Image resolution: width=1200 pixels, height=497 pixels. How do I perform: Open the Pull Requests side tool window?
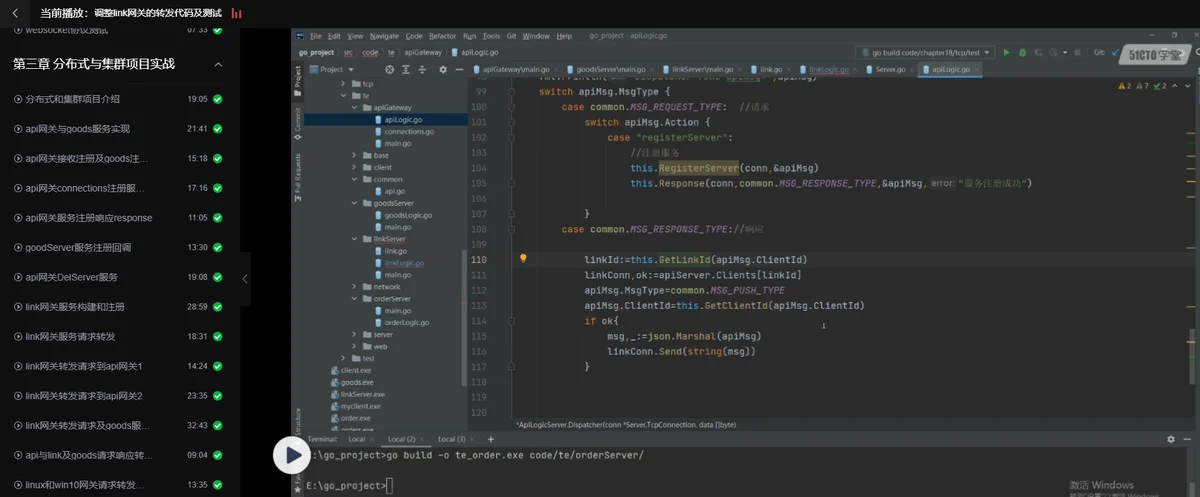[297, 176]
